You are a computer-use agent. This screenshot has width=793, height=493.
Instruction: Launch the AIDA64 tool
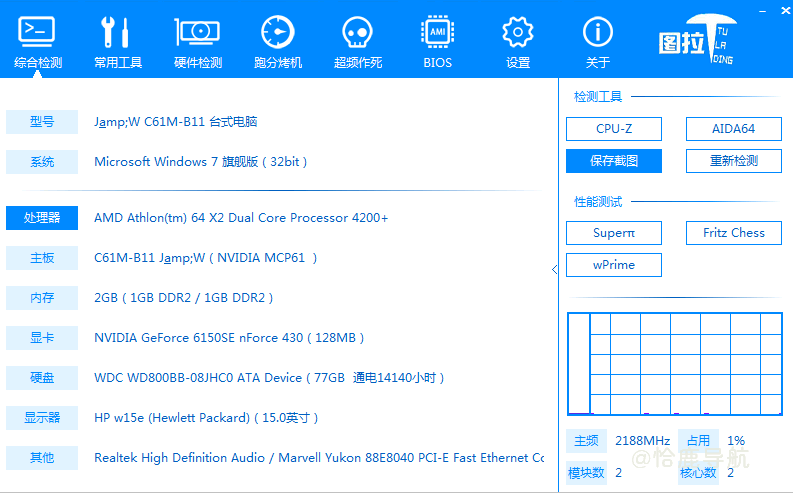733,129
